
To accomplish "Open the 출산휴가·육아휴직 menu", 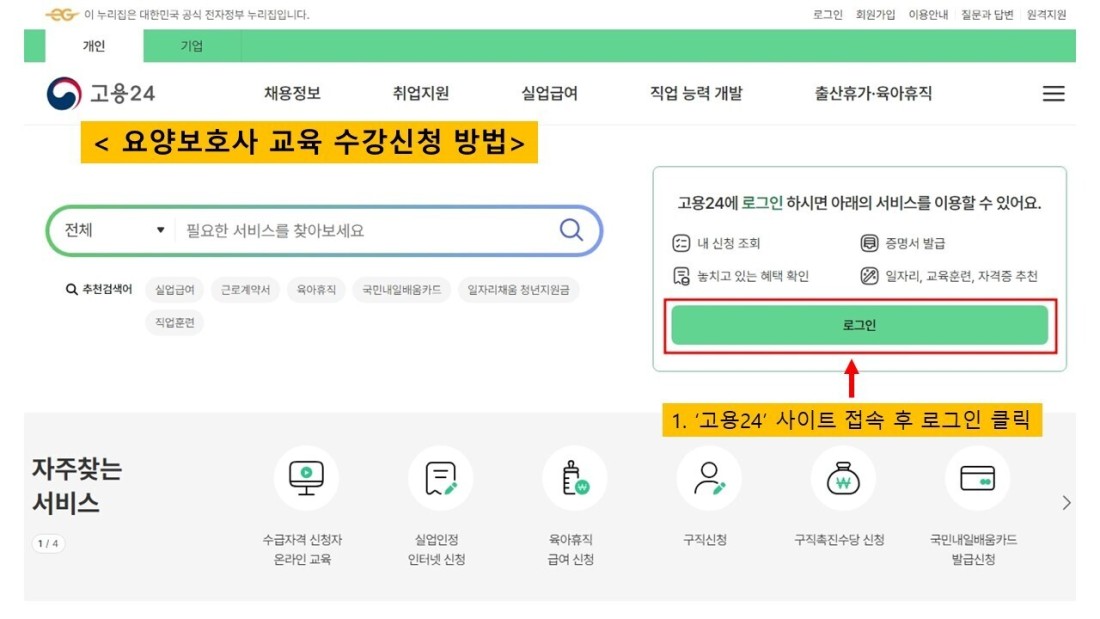I will click(x=873, y=93).
